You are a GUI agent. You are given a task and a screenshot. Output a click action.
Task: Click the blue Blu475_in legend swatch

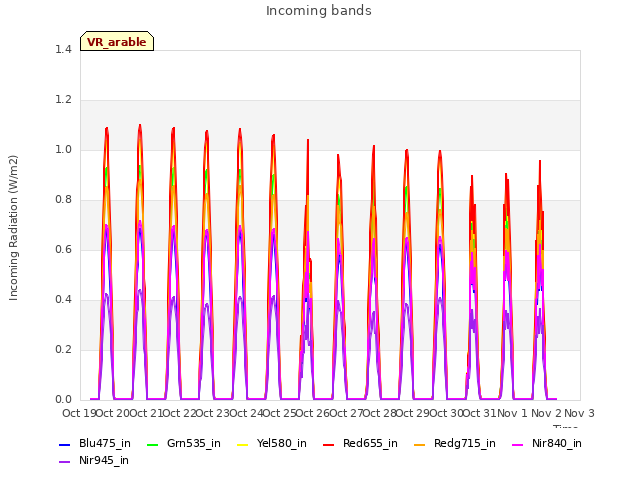[x=64, y=444]
